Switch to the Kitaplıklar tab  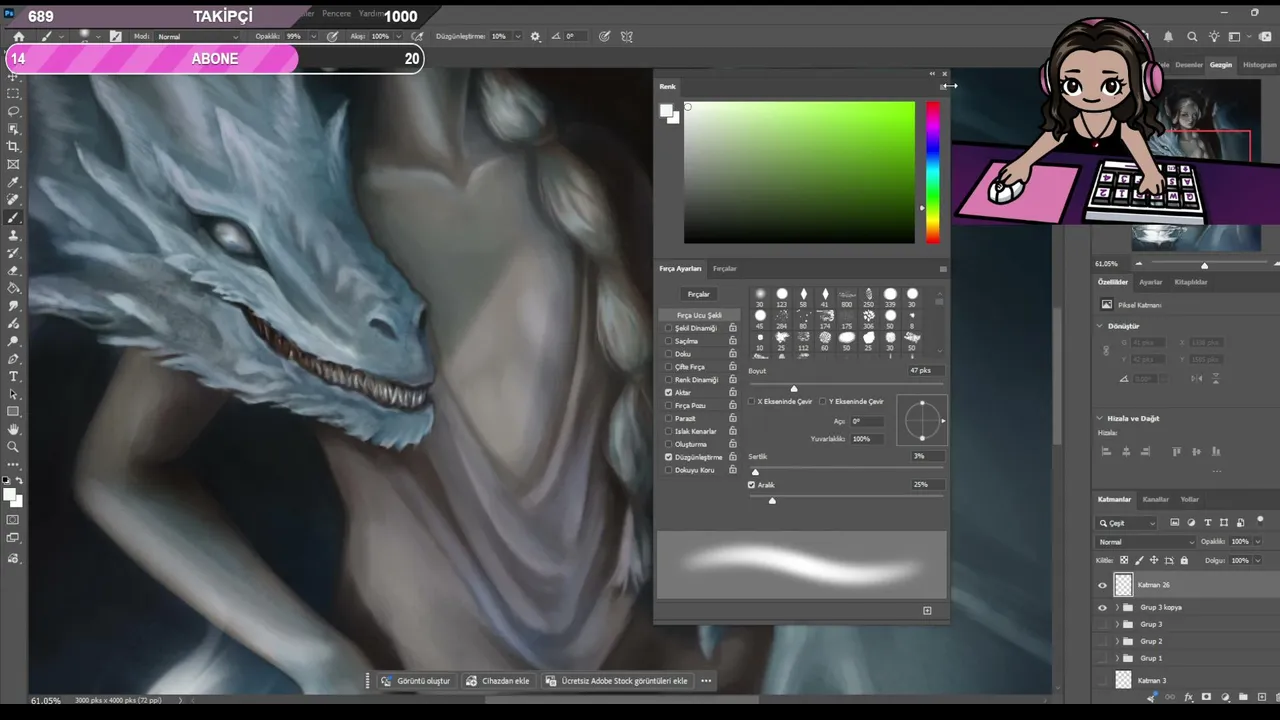pyautogui.click(x=1191, y=282)
